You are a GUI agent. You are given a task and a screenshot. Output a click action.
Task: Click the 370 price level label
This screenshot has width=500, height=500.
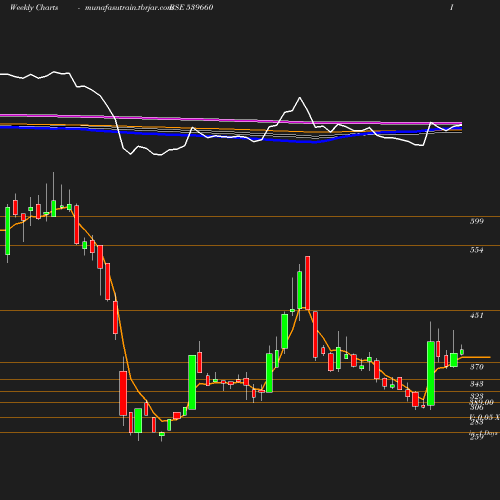click(x=477, y=367)
